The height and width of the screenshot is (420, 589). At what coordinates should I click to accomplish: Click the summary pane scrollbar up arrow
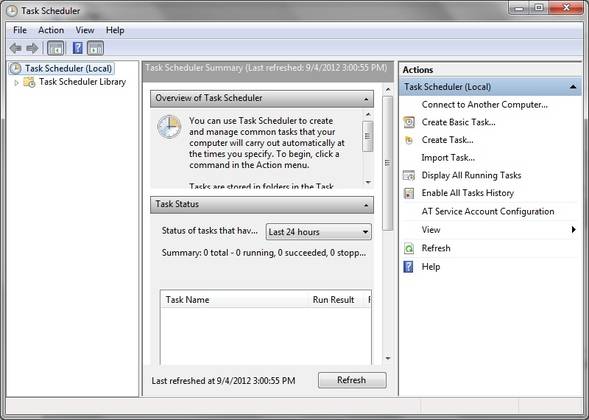pyautogui.click(x=388, y=89)
